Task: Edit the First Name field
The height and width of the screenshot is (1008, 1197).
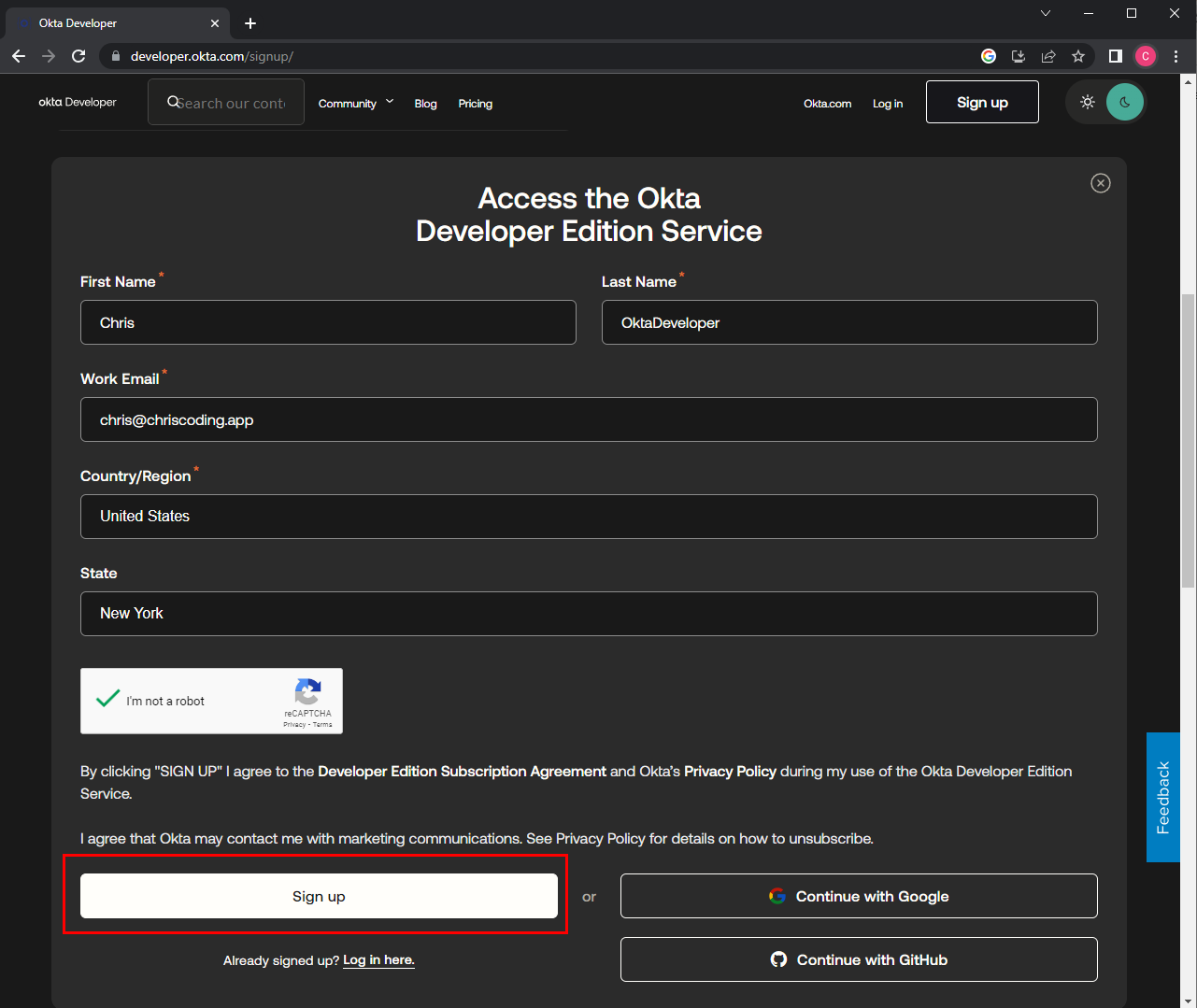Action: pyautogui.click(x=328, y=322)
